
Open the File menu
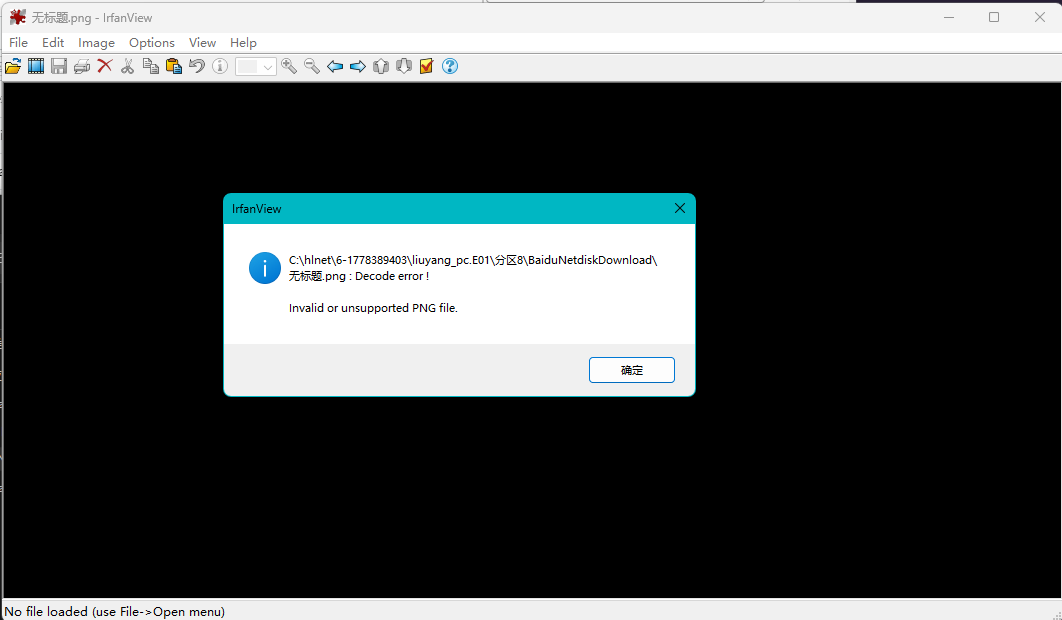pyautogui.click(x=18, y=43)
